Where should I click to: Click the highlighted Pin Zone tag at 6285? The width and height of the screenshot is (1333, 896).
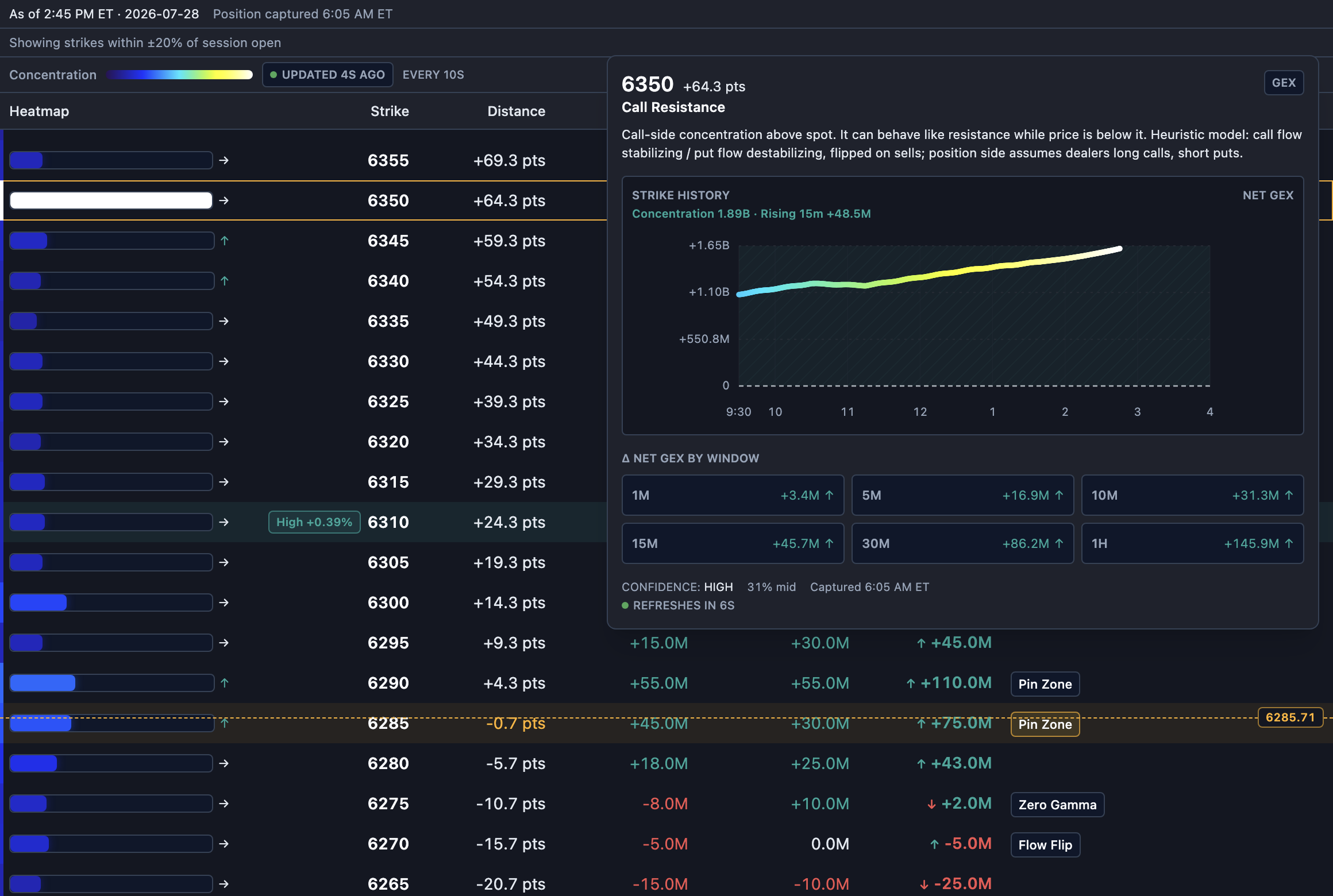click(1045, 724)
